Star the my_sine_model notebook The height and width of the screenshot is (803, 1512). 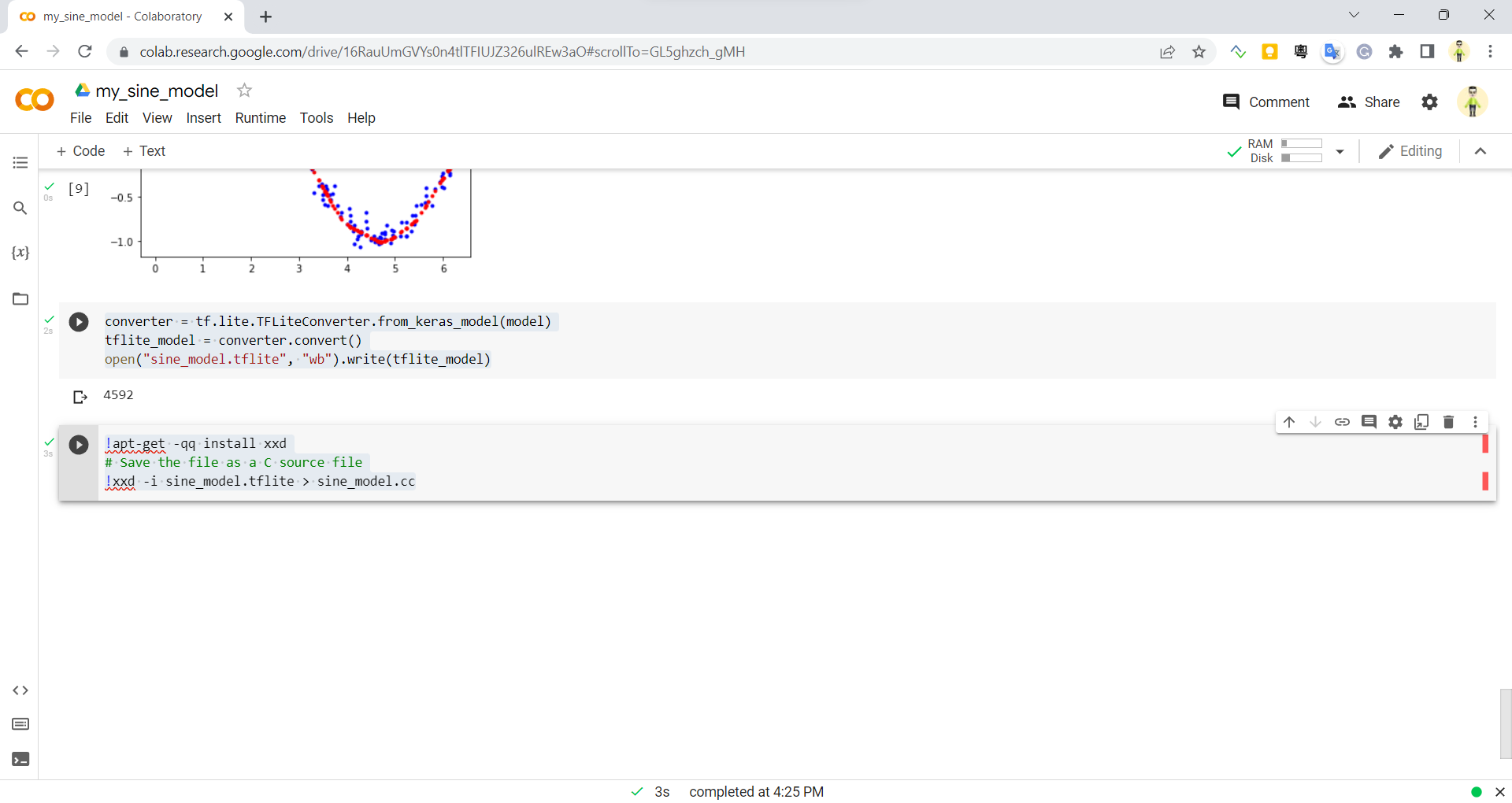[x=245, y=91]
